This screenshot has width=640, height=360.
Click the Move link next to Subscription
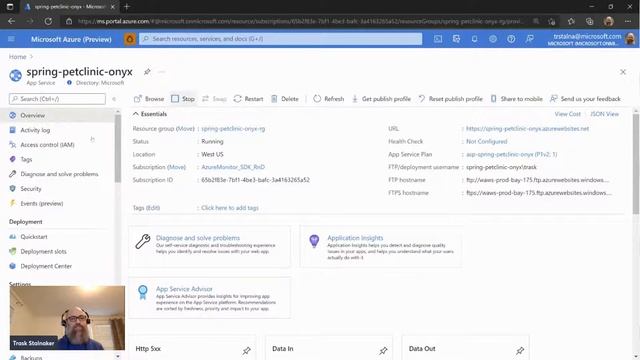click(x=176, y=167)
